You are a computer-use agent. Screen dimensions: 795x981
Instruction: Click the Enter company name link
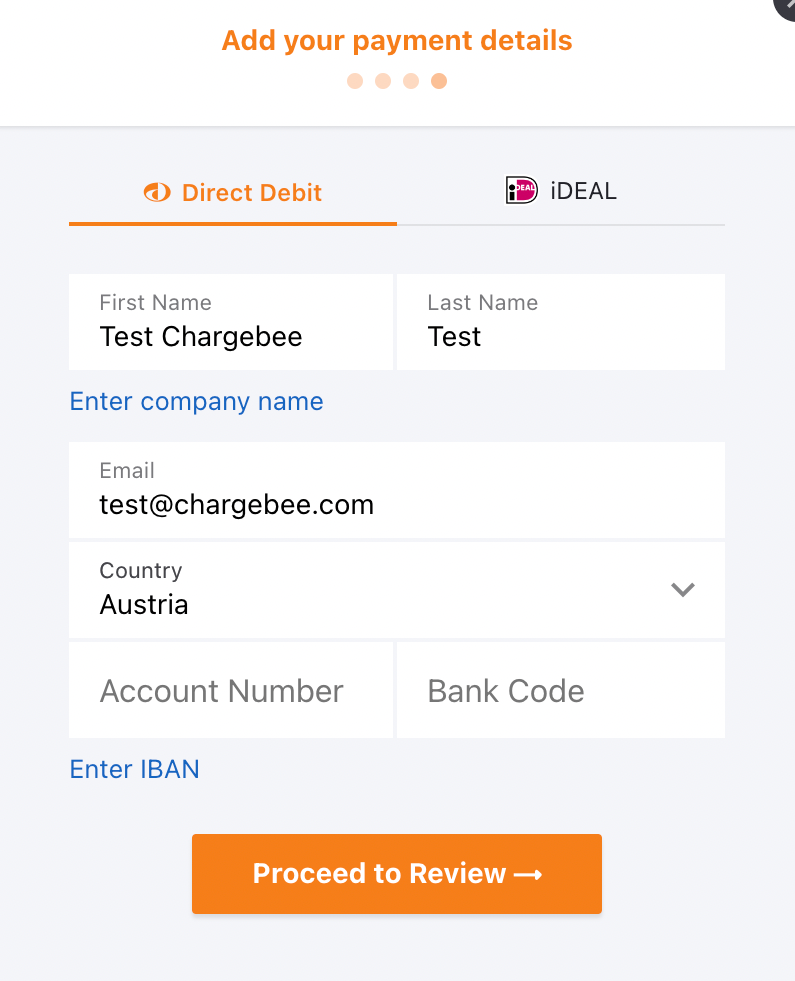(196, 402)
